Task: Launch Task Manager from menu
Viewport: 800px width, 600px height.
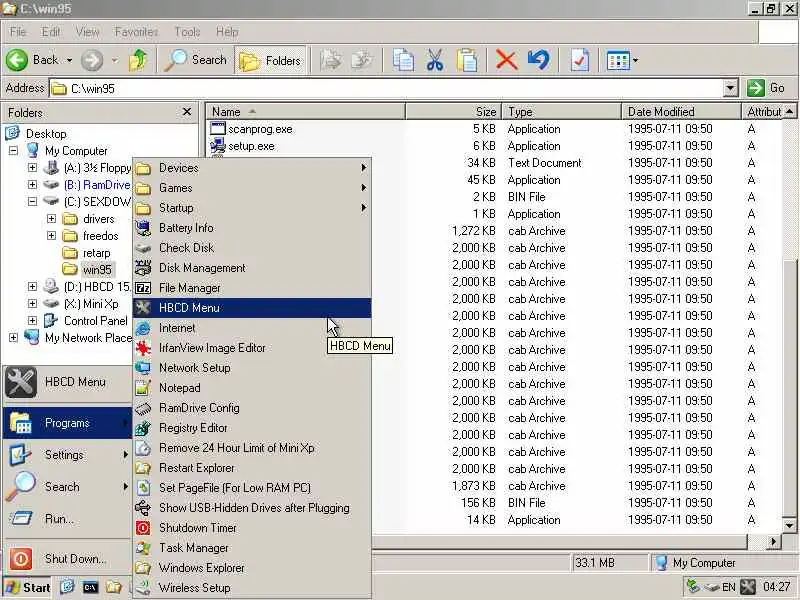Action: pos(252,548)
